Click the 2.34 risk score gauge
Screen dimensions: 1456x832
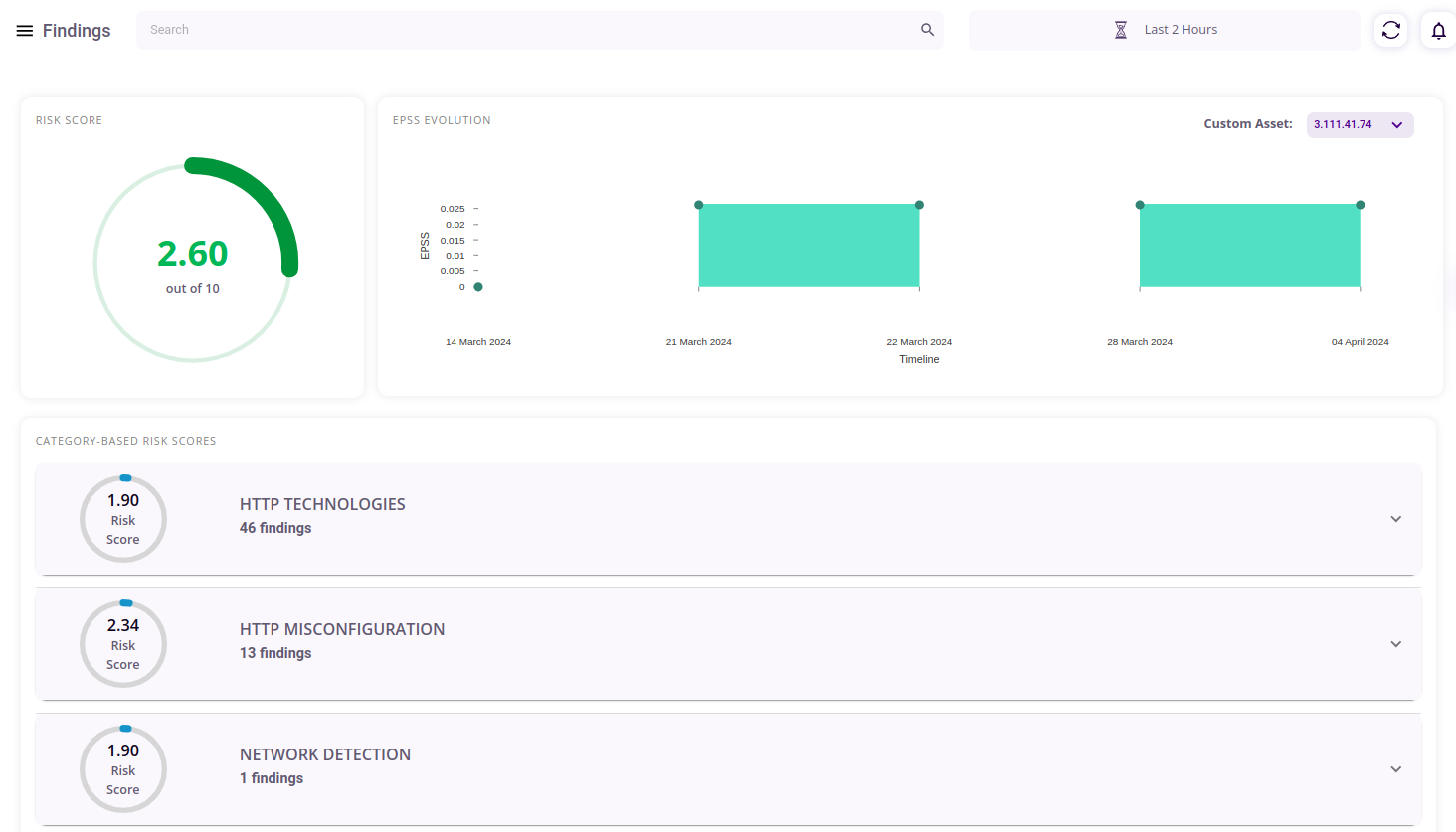[x=123, y=644]
